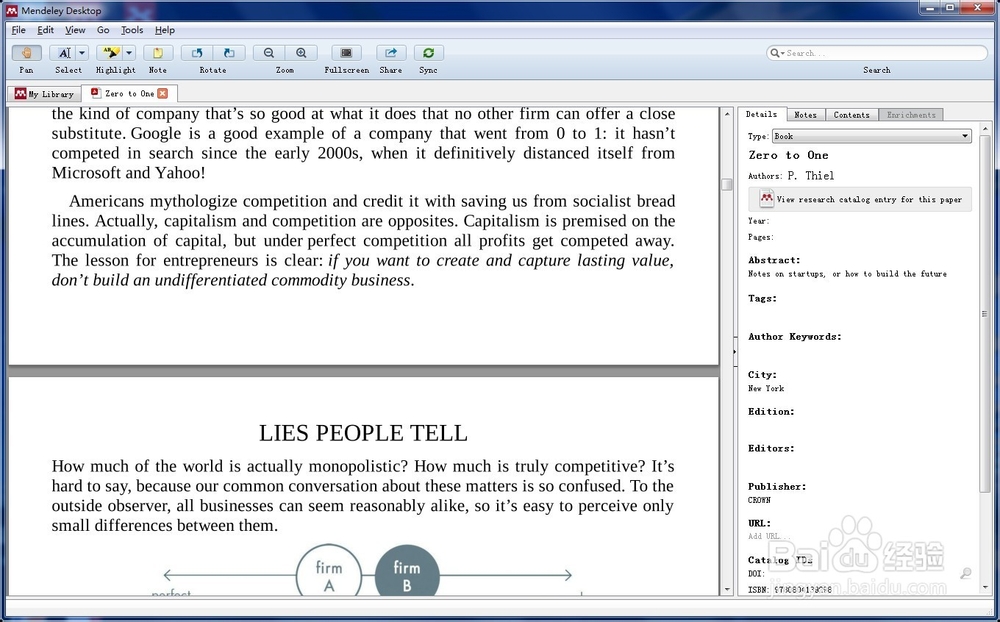The height and width of the screenshot is (622, 1000).
Task: Open the Edit menu
Action: [x=45, y=30]
